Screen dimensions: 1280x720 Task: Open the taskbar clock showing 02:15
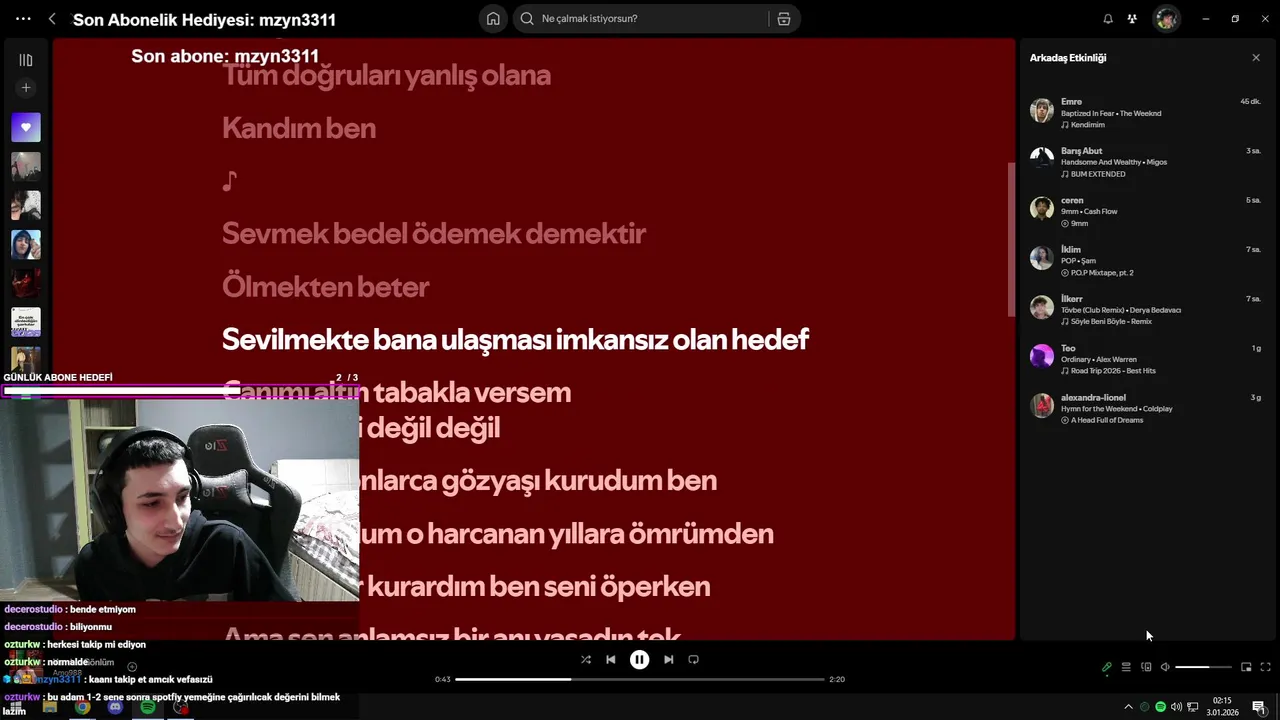point(1222,706)
